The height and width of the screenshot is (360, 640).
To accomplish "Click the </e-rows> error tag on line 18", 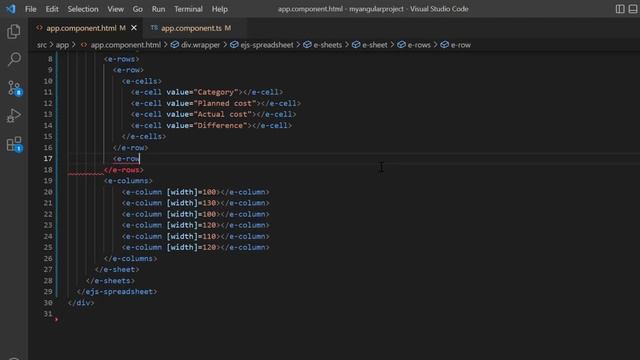I will coord(124,170).
